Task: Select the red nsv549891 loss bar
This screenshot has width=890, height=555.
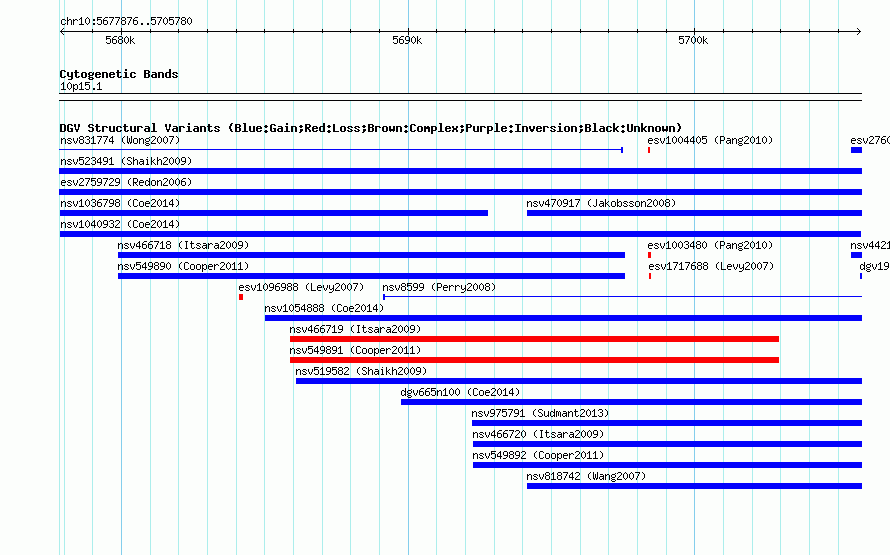Action: tap(534, 360)
